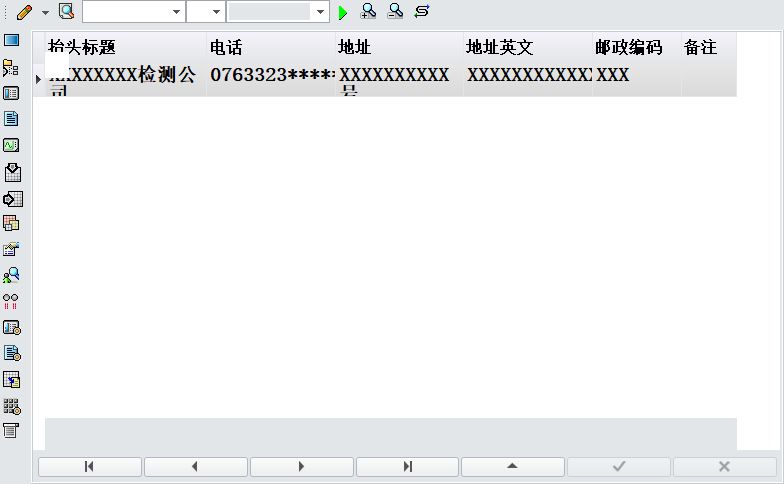Expand the grayed third combo box
Screen dimensions: 784x484
point(320,12)
